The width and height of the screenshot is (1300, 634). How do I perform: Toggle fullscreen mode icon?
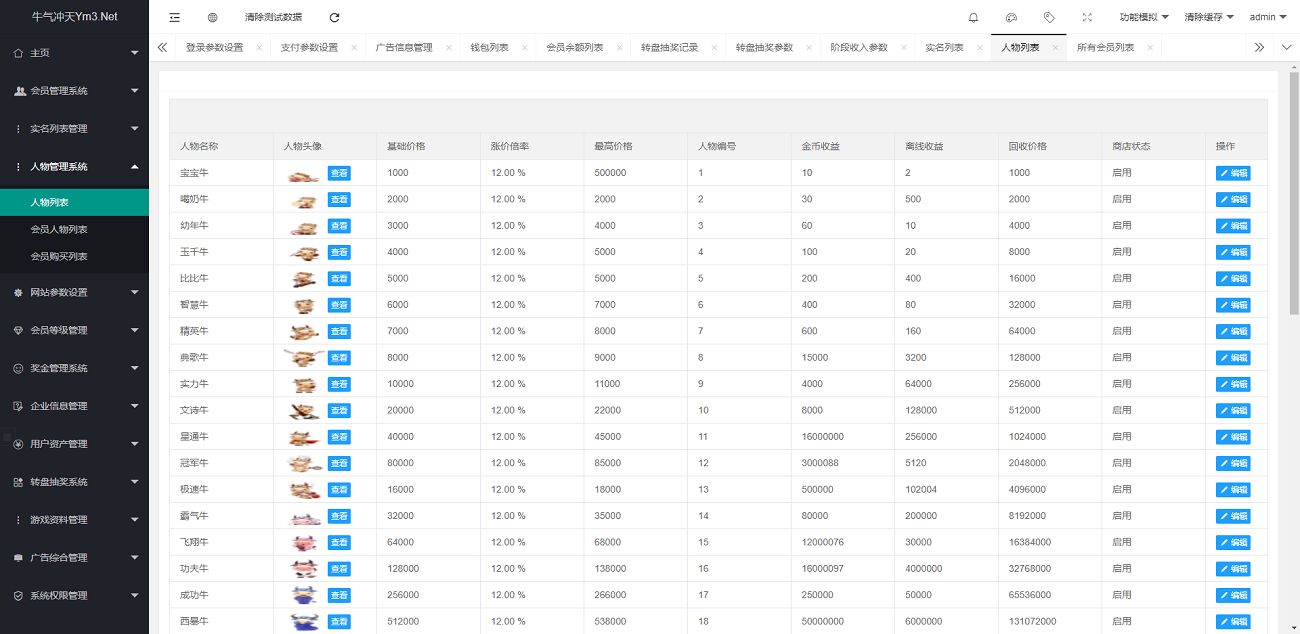(x=1087, y=17)
